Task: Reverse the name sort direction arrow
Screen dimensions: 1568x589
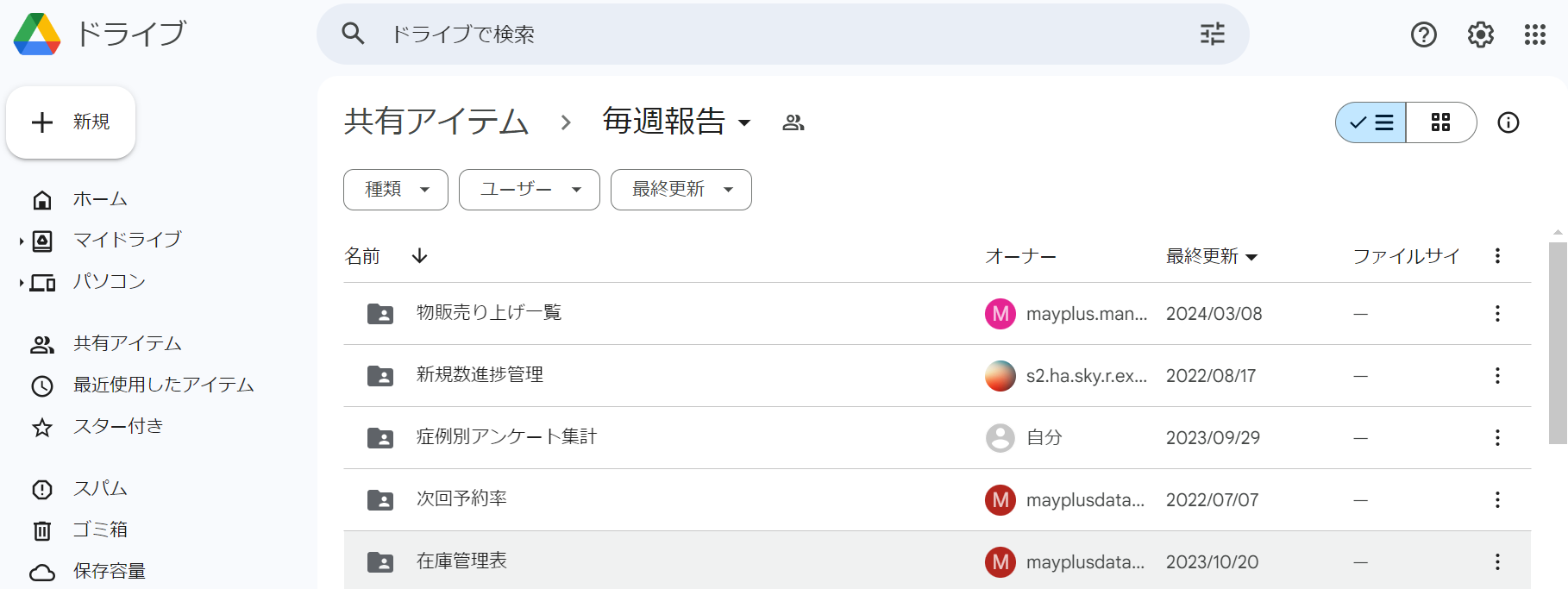Action: (x=420, y=255)
